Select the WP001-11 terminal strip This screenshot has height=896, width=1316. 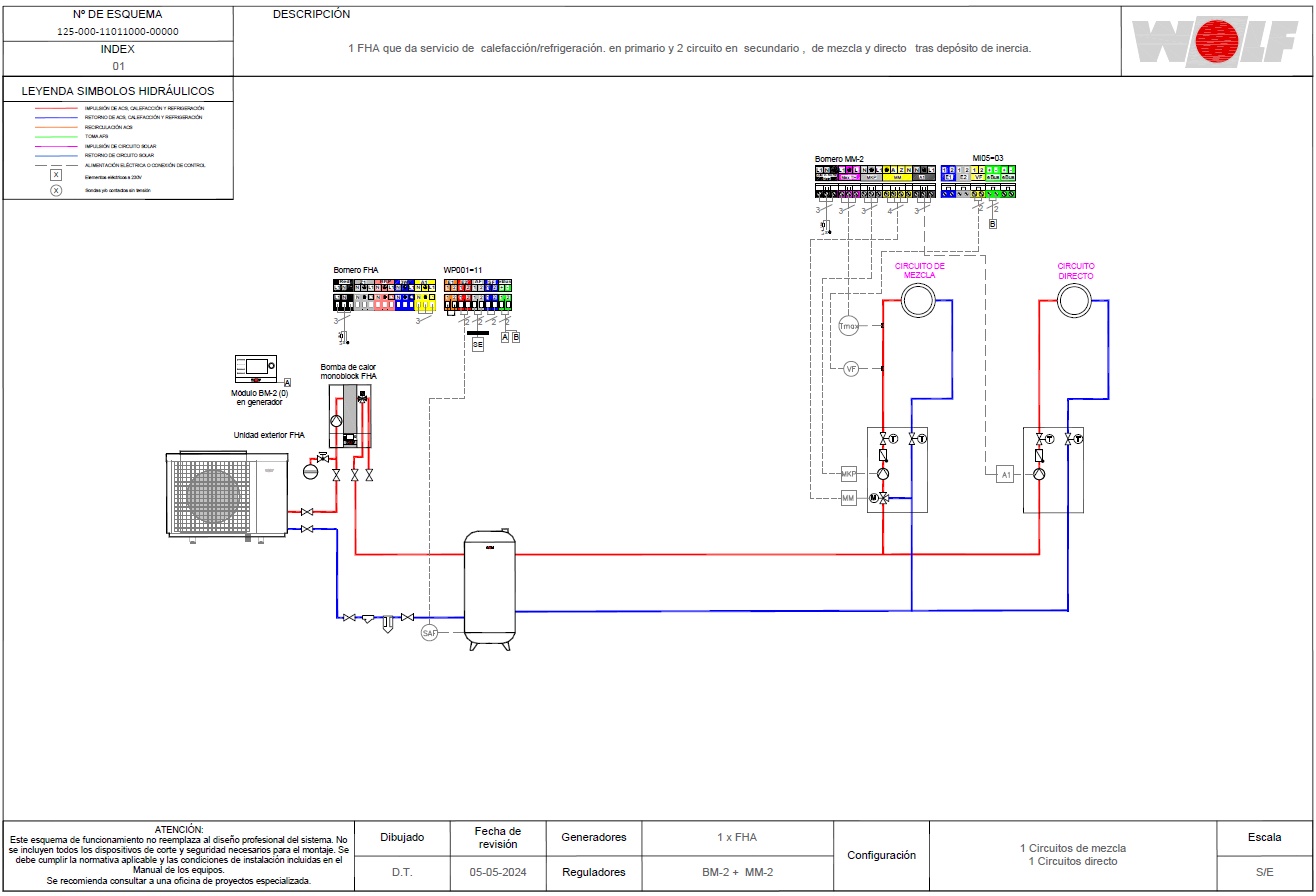478,295
